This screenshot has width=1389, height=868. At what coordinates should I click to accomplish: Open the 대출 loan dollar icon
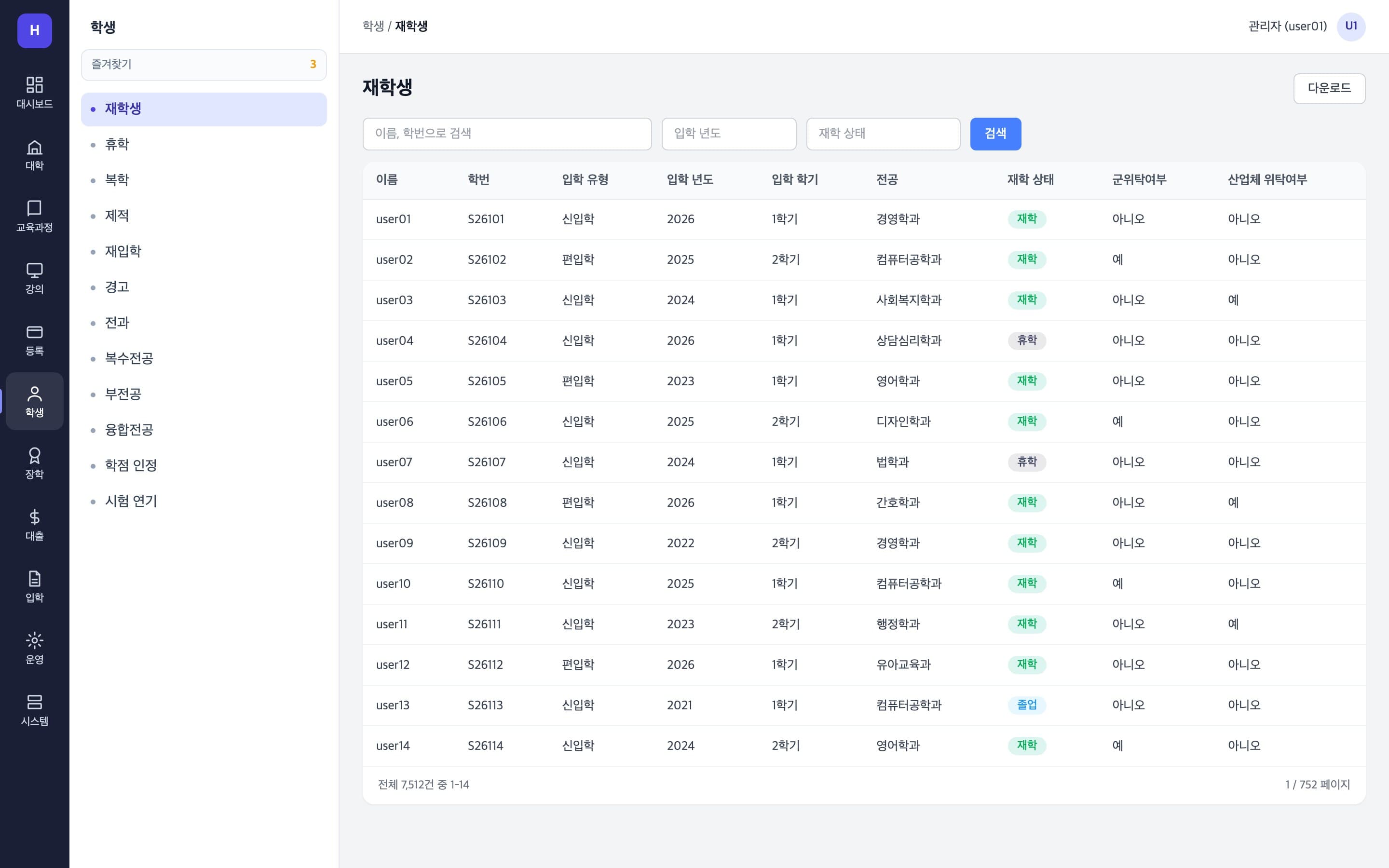pos(34,525)
